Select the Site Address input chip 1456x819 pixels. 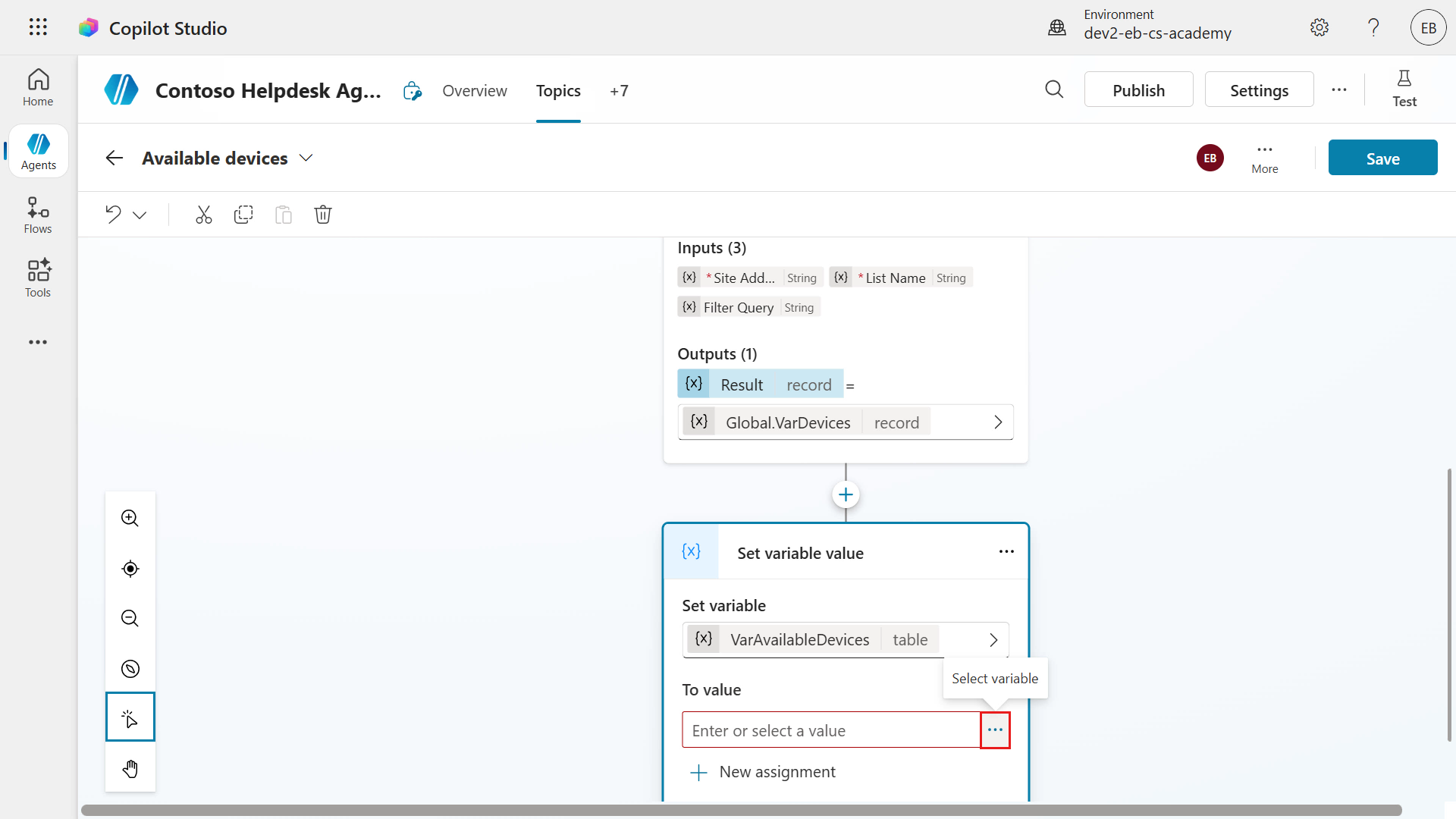tap(750, 278)
